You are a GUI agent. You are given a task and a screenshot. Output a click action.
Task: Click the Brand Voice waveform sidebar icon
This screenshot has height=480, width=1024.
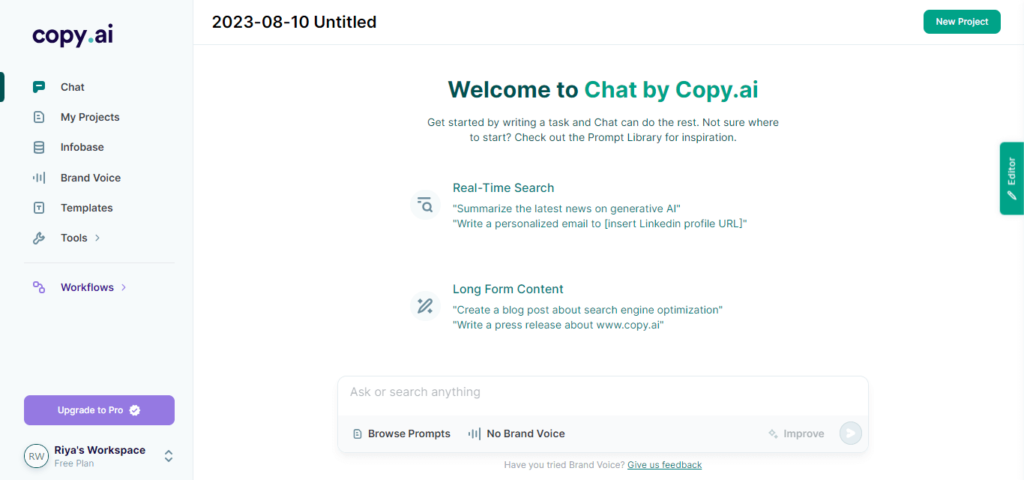tap(39, 178)
